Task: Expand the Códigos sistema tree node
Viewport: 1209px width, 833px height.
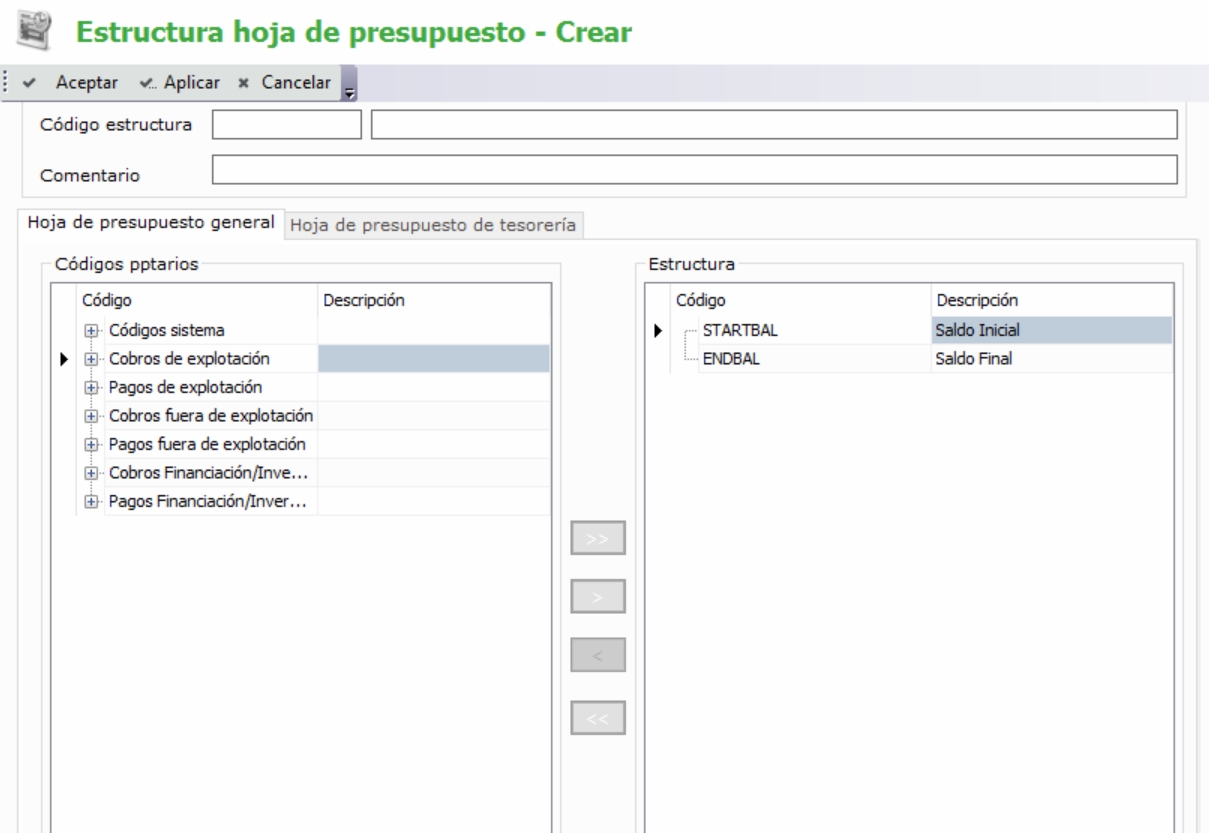Action: coord(91,330)
